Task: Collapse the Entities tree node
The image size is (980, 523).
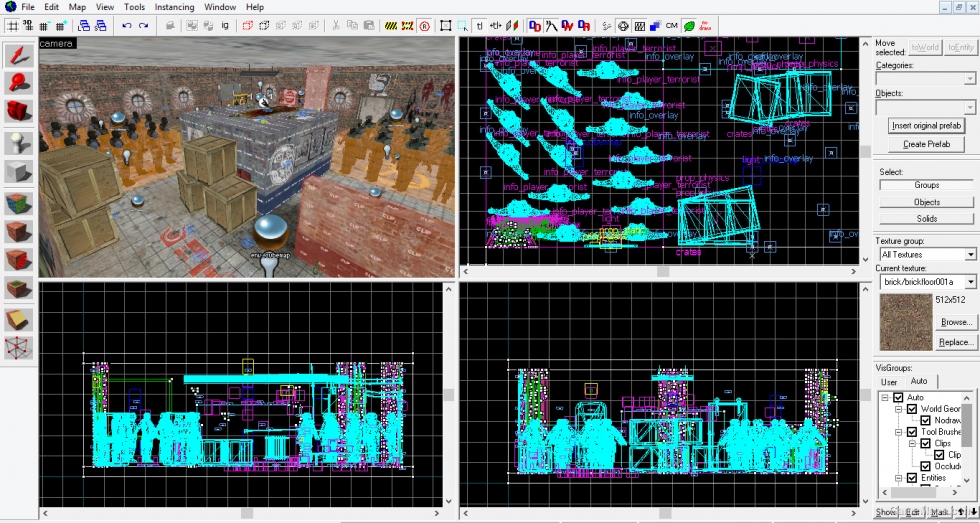Action: (x=899, y=478)
